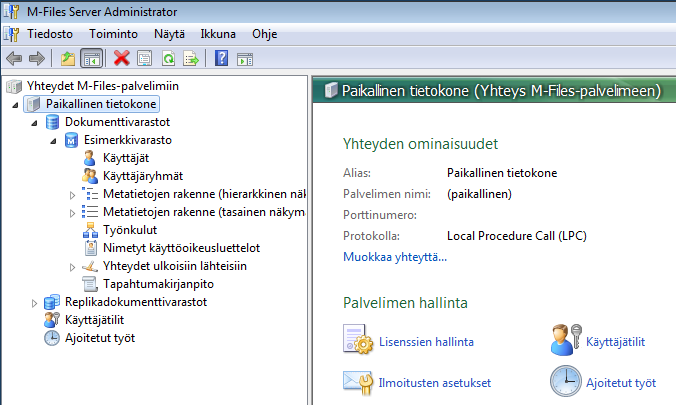This screenshot has height=405, width=676.
Task: Open the Toiminto menu
Action: 113,34
